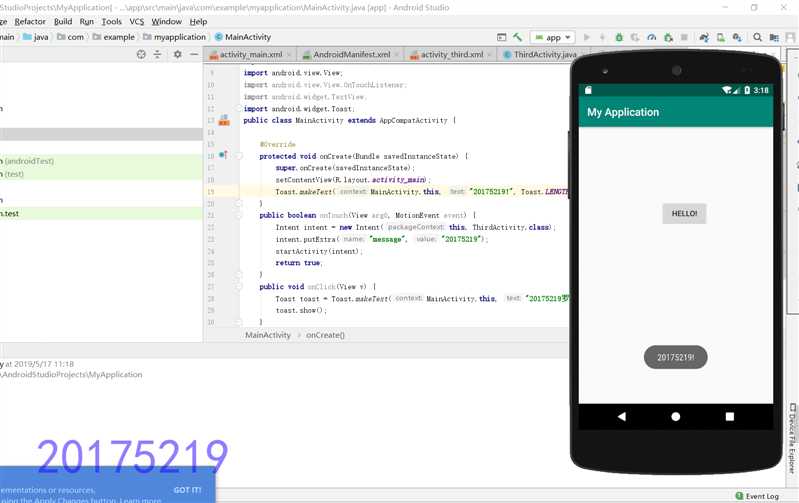The image size is (799, 503).
Task: Click the My Application title in emulator
Action: click(x=623, y=112)
